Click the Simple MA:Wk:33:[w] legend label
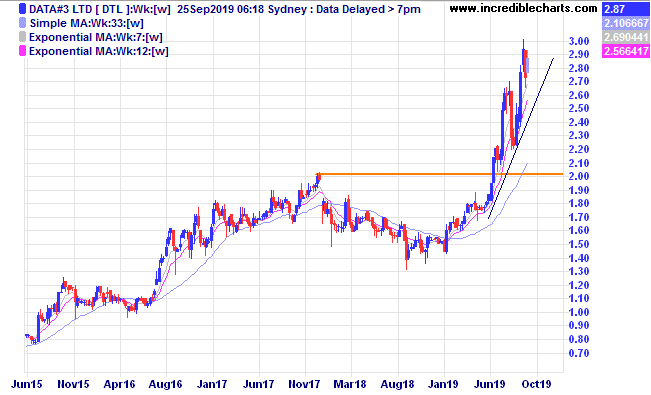 86,23
